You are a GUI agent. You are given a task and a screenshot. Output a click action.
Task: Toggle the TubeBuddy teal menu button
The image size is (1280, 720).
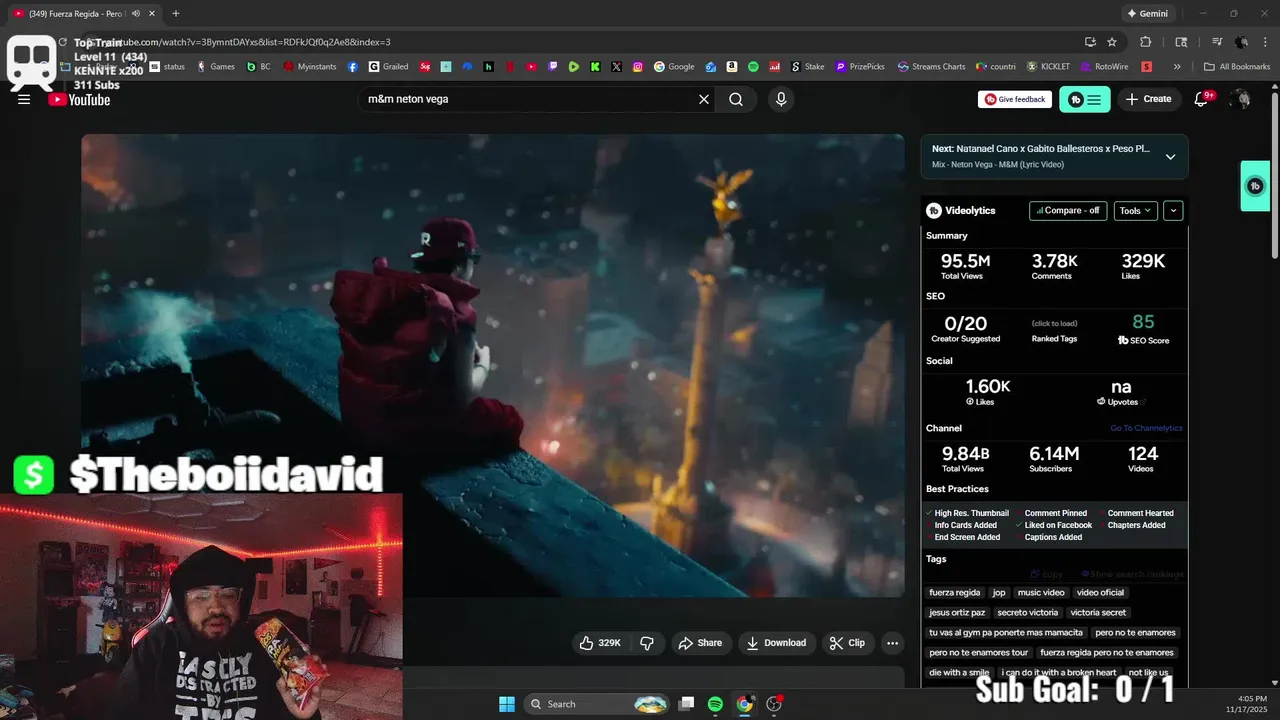1085,99
